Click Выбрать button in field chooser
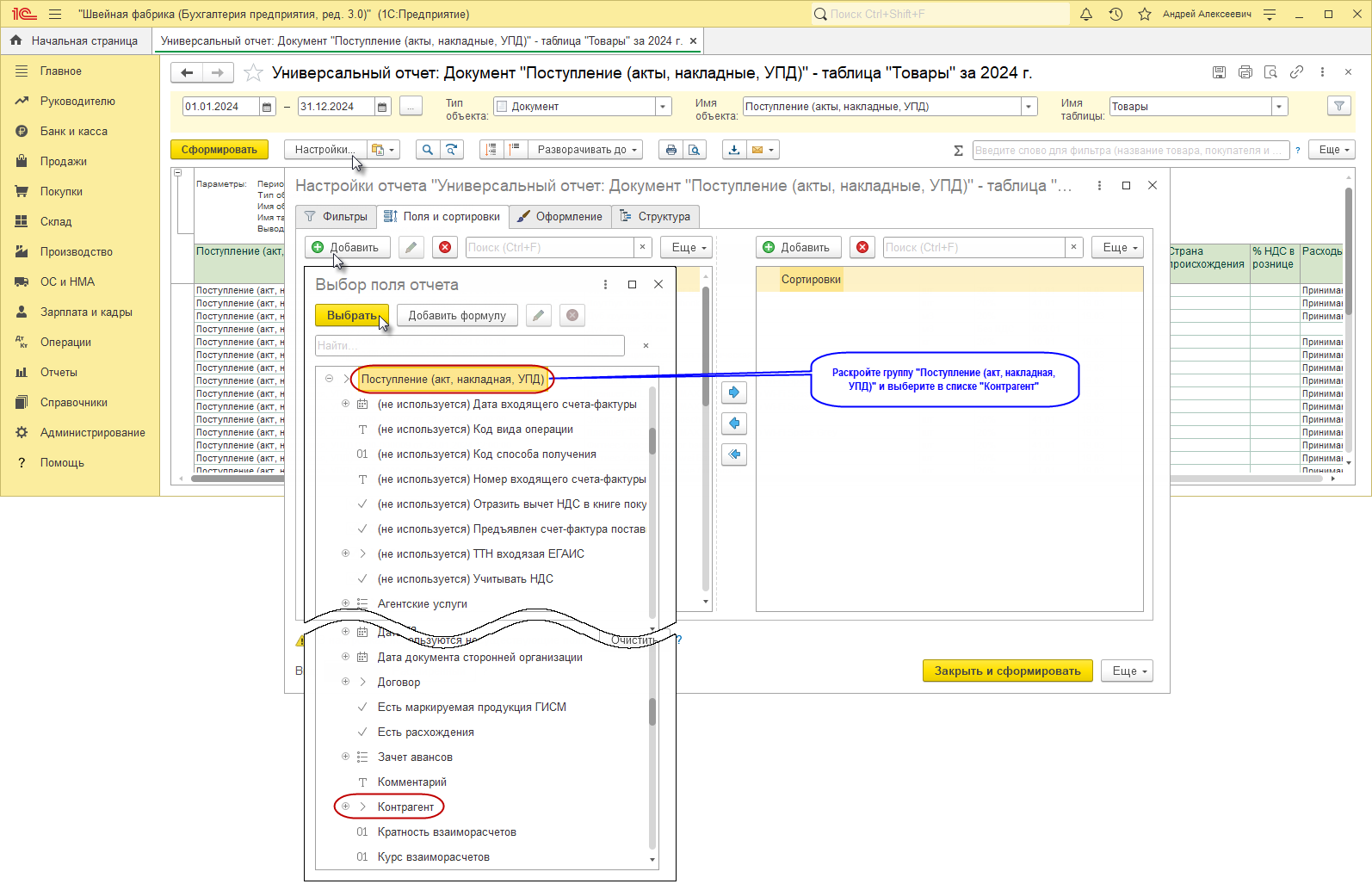 click(x=351, y=316)
